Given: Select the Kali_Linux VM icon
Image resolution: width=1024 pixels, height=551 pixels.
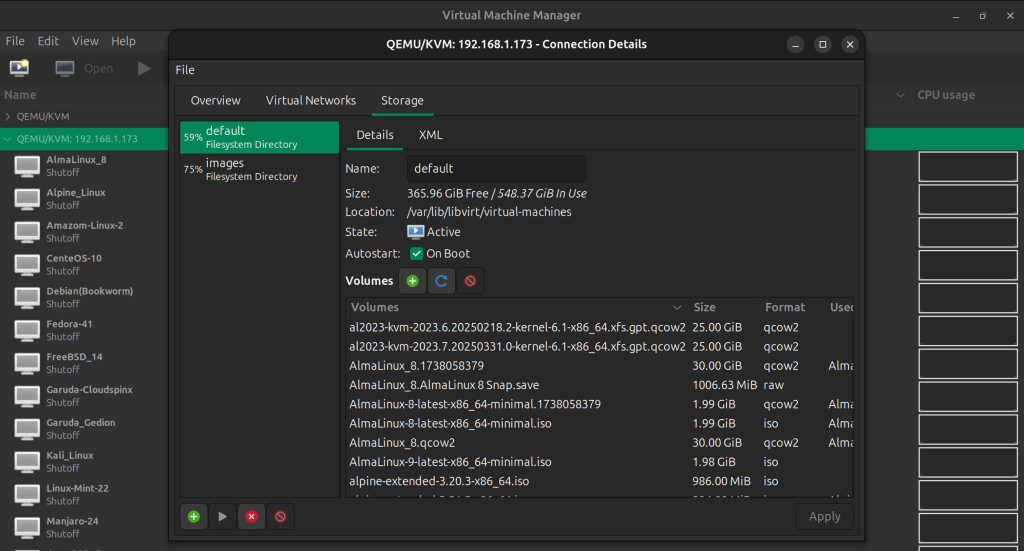Looking at the screenshot, I should tap(27, 462).
